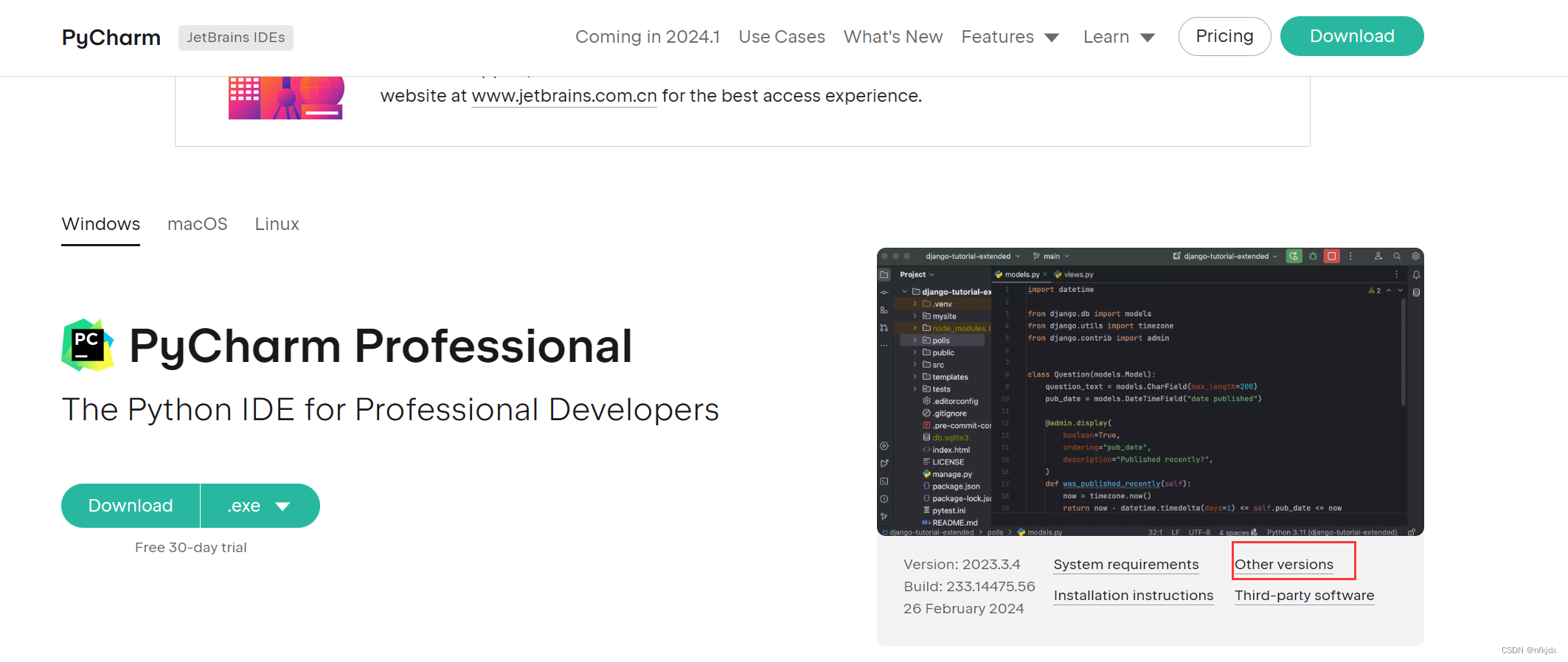
Task: Open the Settings gear in the IDE preview toolbar
Action: coord(1415,257)
